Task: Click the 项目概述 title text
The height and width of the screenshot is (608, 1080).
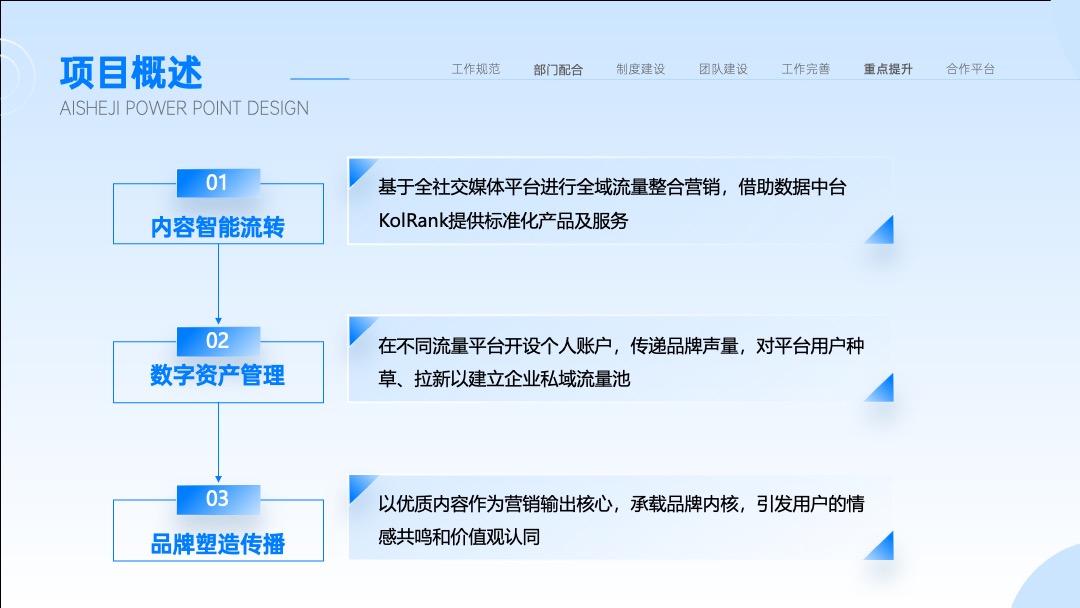Action: [x=131, y=73]
